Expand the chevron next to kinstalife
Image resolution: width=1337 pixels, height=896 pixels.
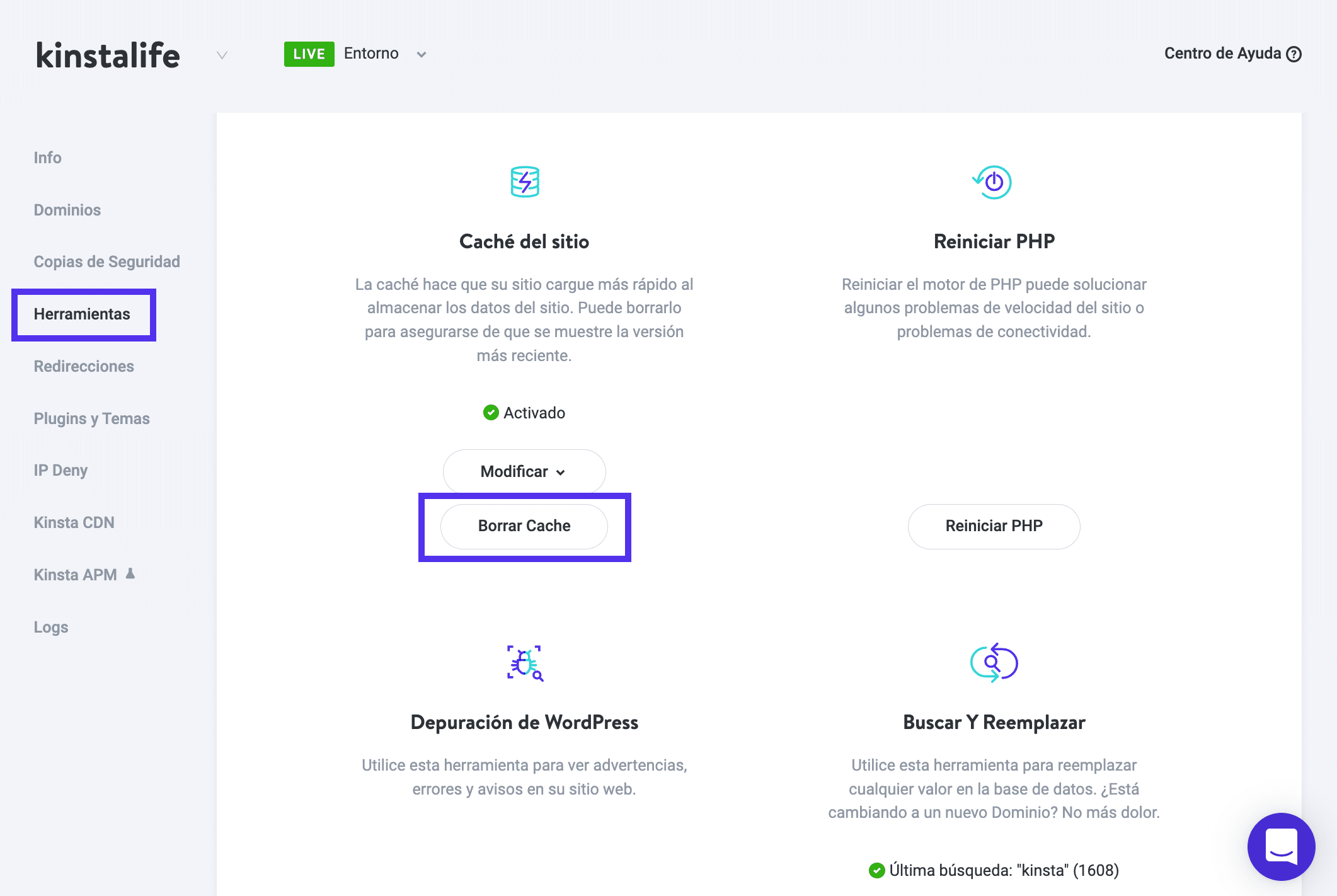(x=221, y=55)
